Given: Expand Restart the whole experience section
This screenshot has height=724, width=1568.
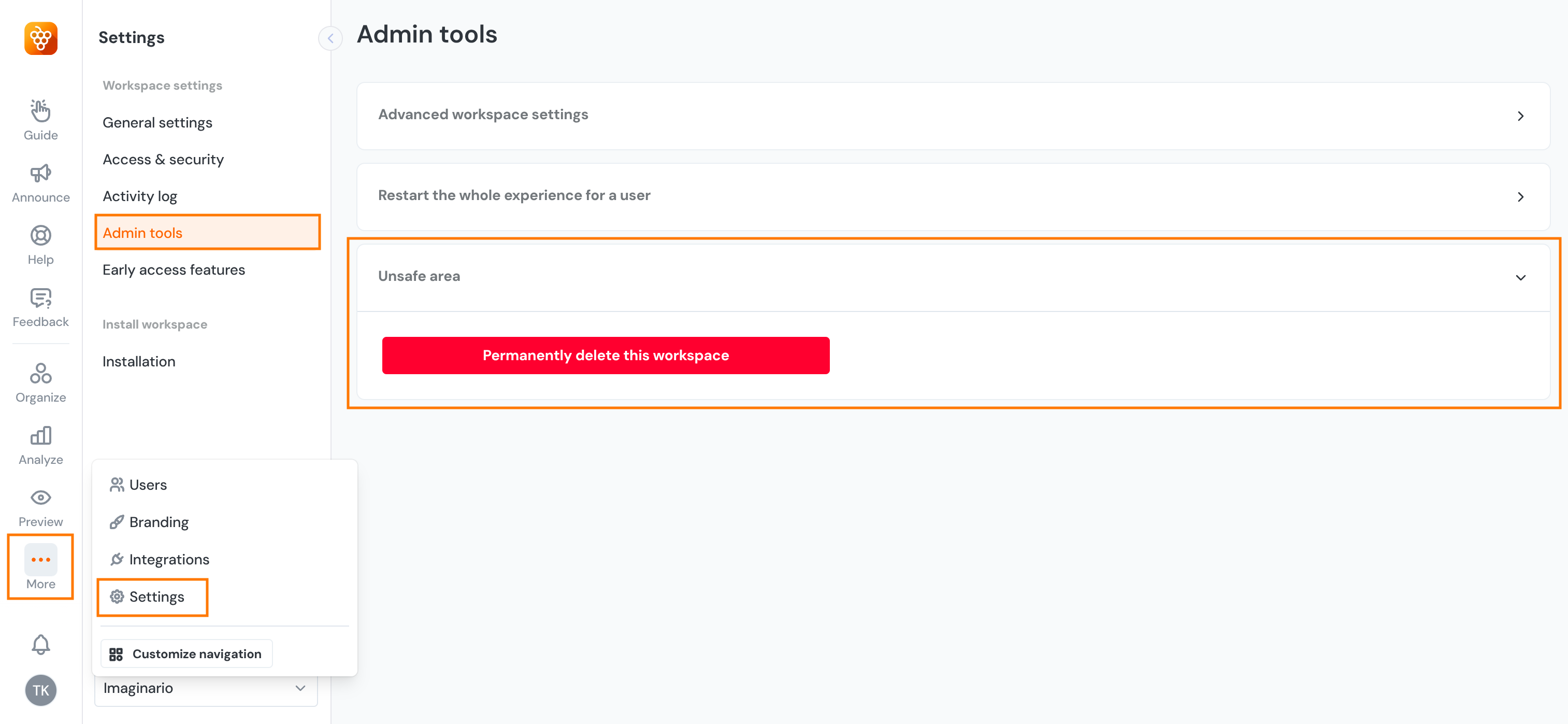Looking at the screenshot, I should (x=953, y=196).
